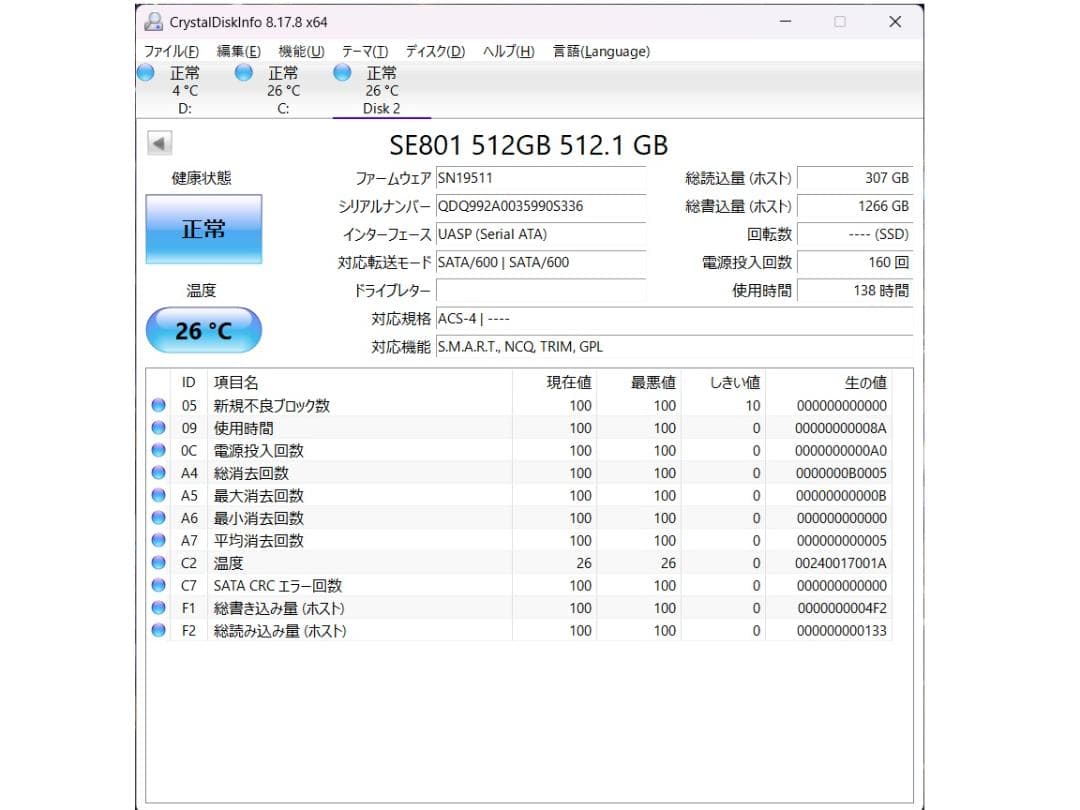Click the 最悪値 column header
The image size is (1080, 810).
click(x=639, y=382)
